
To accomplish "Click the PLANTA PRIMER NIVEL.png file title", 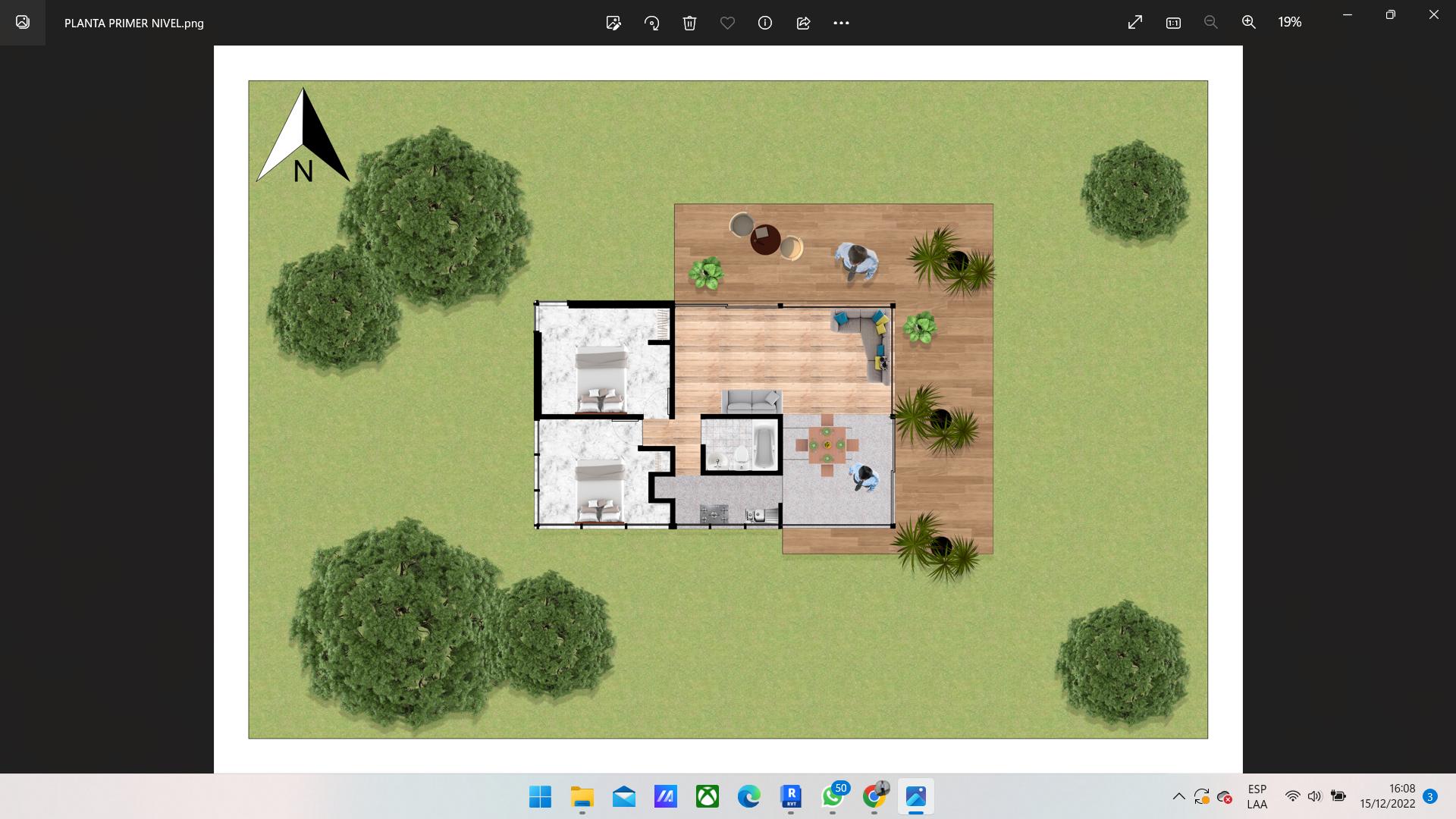I will (x=134, y=24).
